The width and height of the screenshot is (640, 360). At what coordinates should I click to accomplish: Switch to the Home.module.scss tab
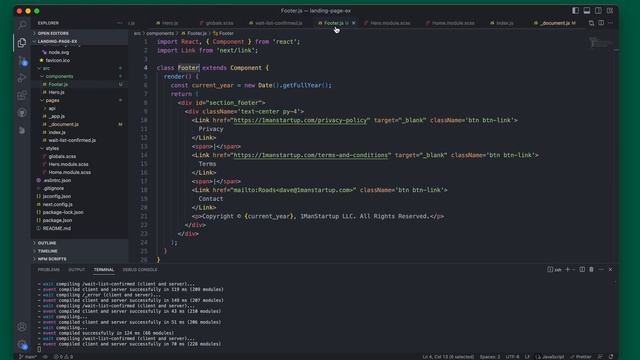[450, 23]
